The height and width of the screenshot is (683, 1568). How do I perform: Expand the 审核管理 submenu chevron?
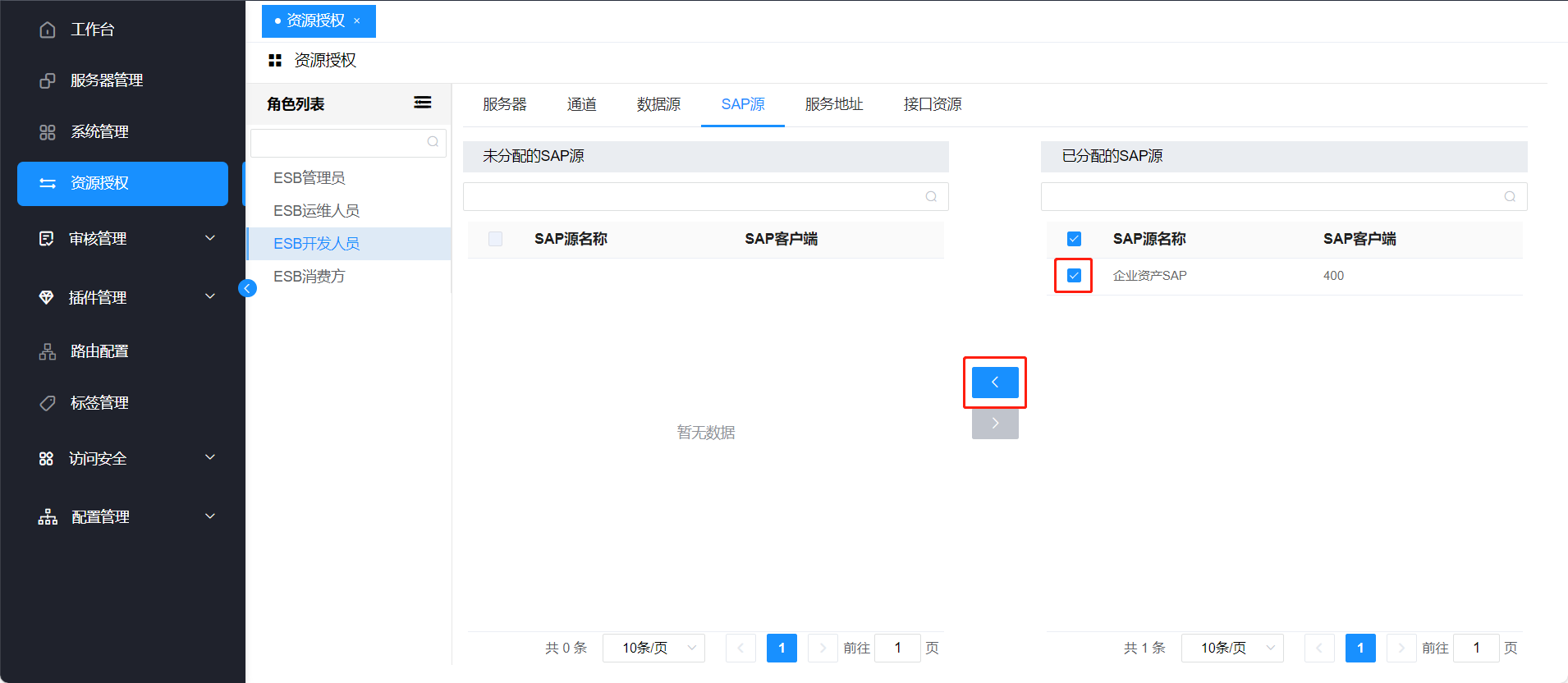click(x=210, y=238)
